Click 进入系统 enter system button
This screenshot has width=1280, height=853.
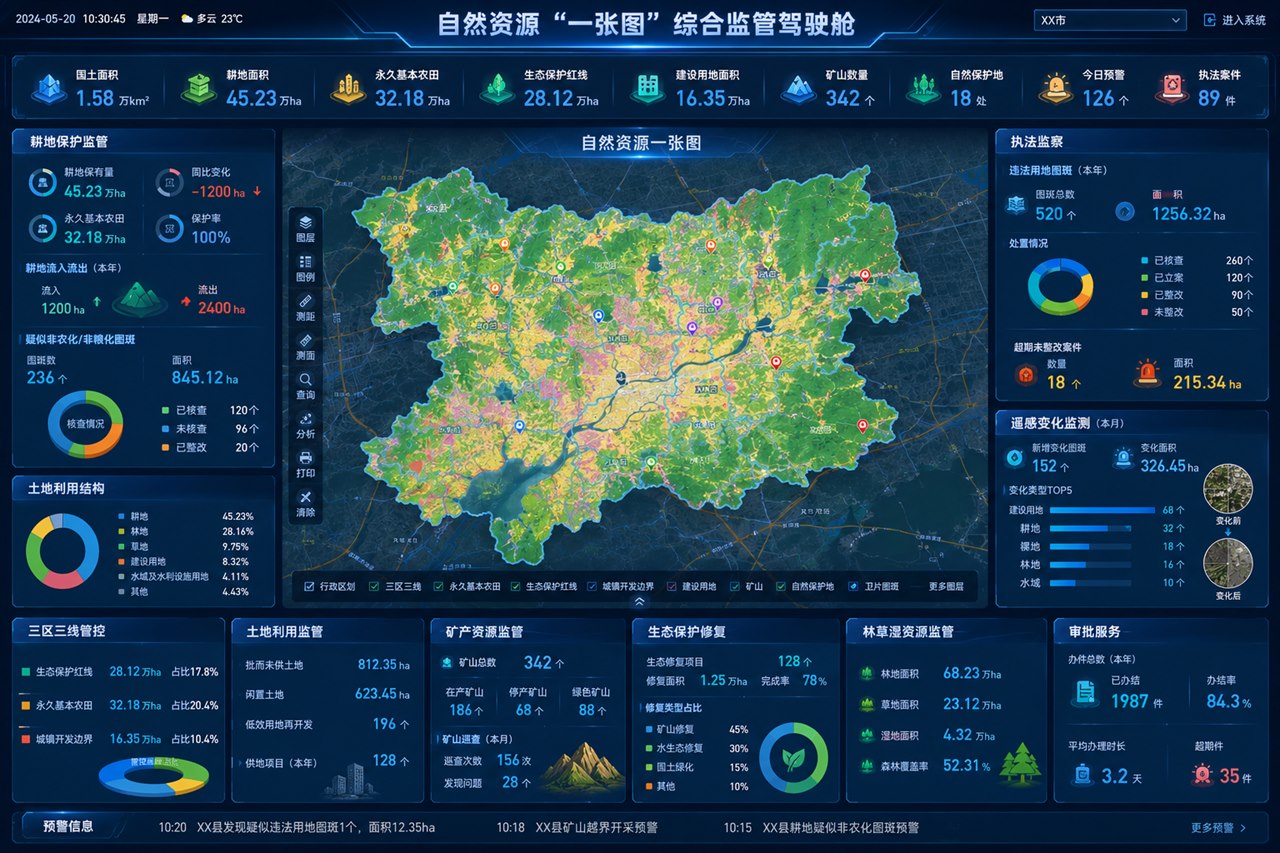(1235, 20)
